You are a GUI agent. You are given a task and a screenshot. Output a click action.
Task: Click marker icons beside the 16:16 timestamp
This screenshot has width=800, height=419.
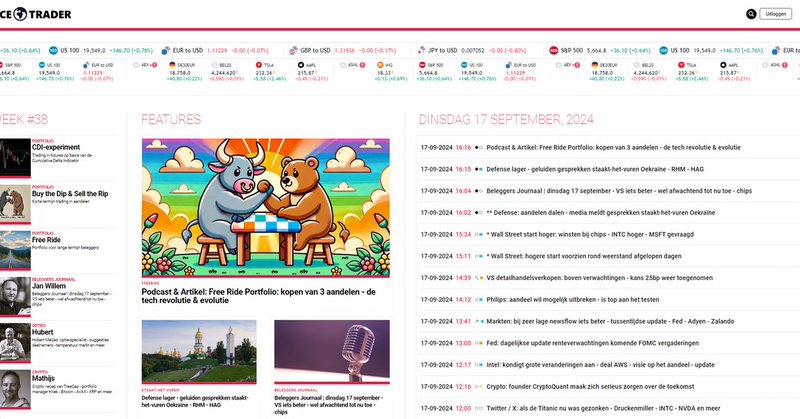point(479,147)
